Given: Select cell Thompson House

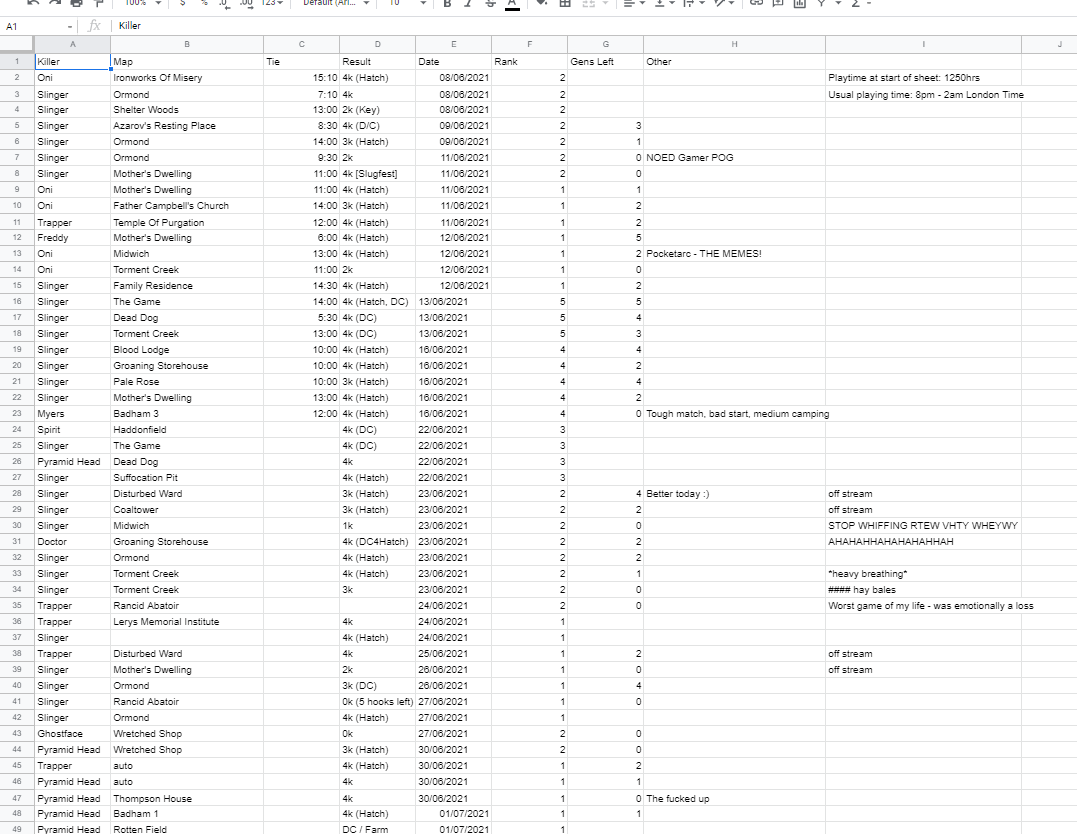Looking at the screenshot, I should point(187,798).
